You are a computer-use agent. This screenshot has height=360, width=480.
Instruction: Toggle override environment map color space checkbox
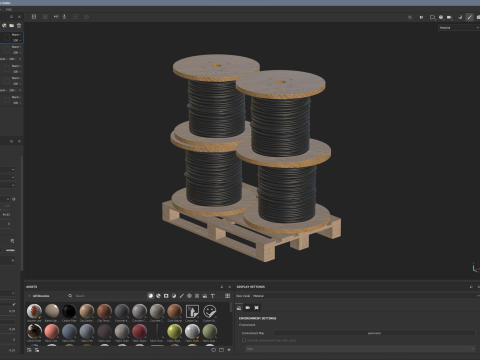[x=244, y=340]
